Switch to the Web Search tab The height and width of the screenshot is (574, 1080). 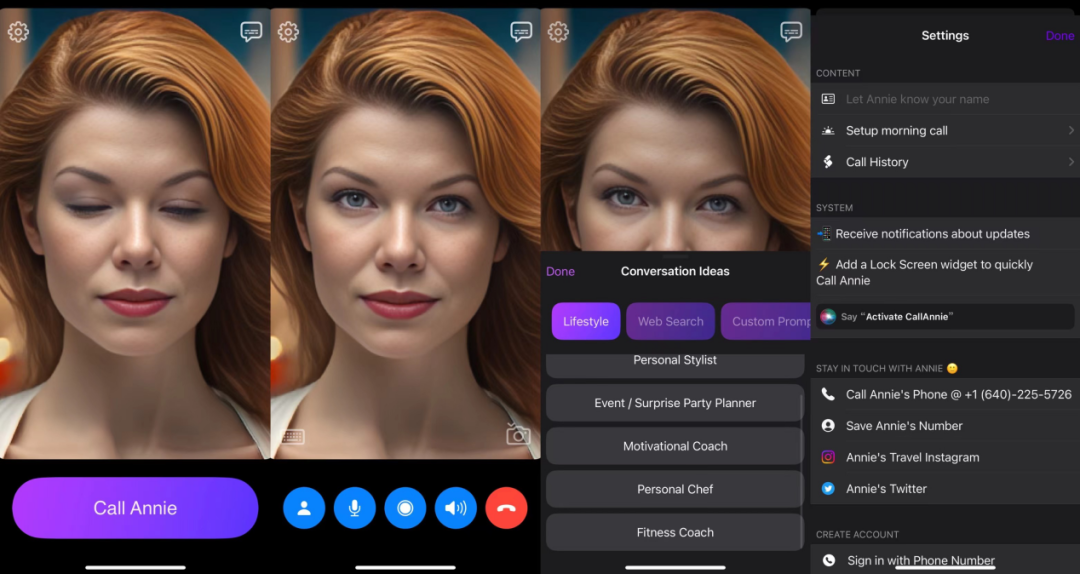(x=670, y=321)
